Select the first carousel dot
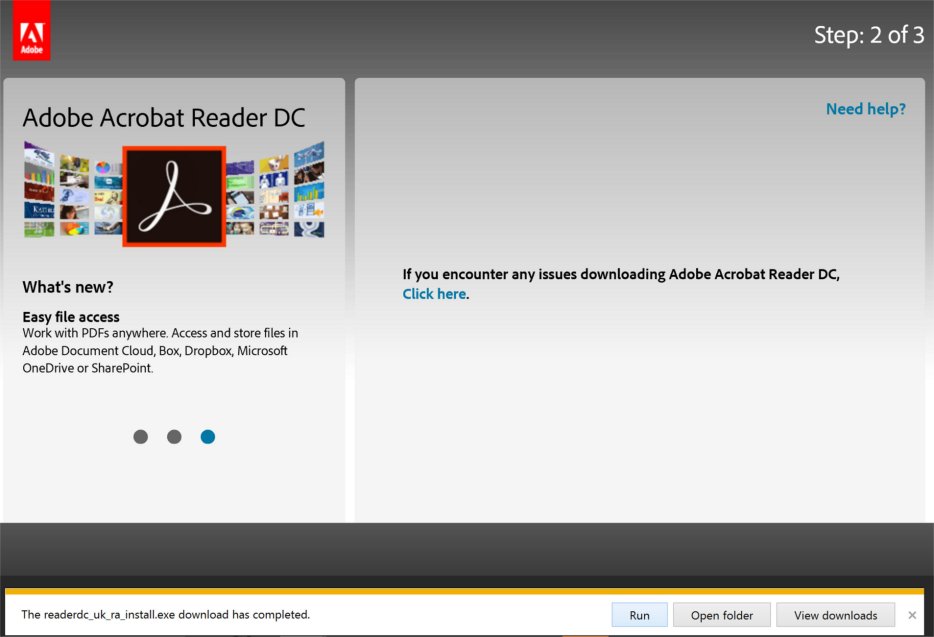 coord(141,437)
